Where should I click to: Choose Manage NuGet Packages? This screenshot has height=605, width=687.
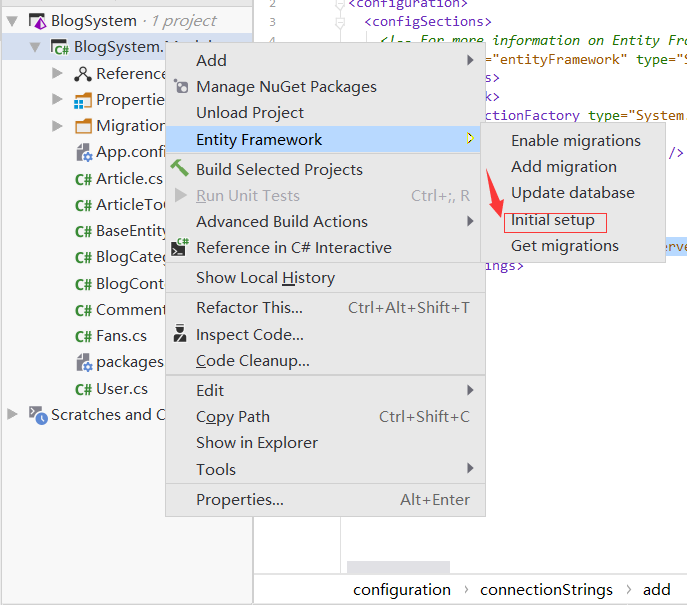pos(325,87)
